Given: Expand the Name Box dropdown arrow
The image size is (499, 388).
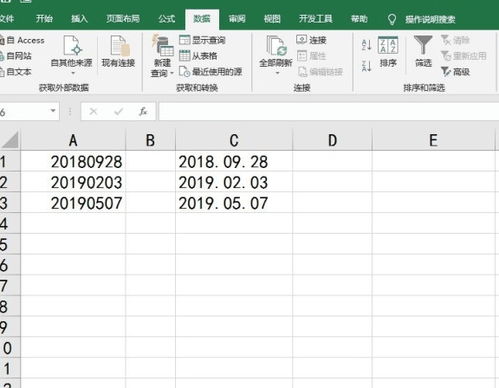Looking at the screenshot, I should point(53,111).
